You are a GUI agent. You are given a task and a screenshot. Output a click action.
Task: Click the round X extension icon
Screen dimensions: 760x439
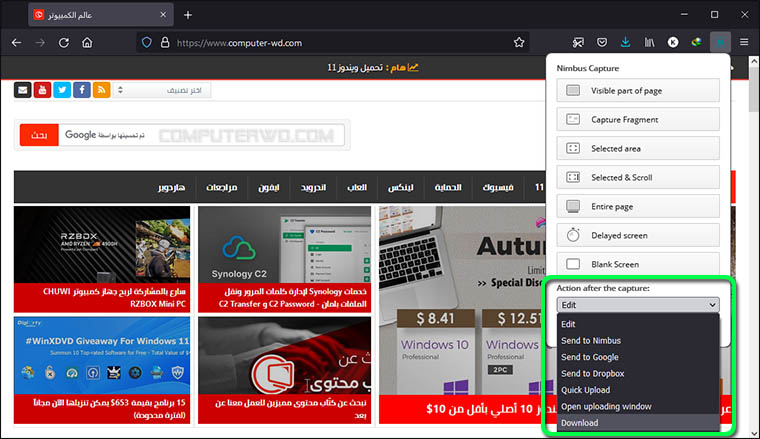tap(673, 43)
